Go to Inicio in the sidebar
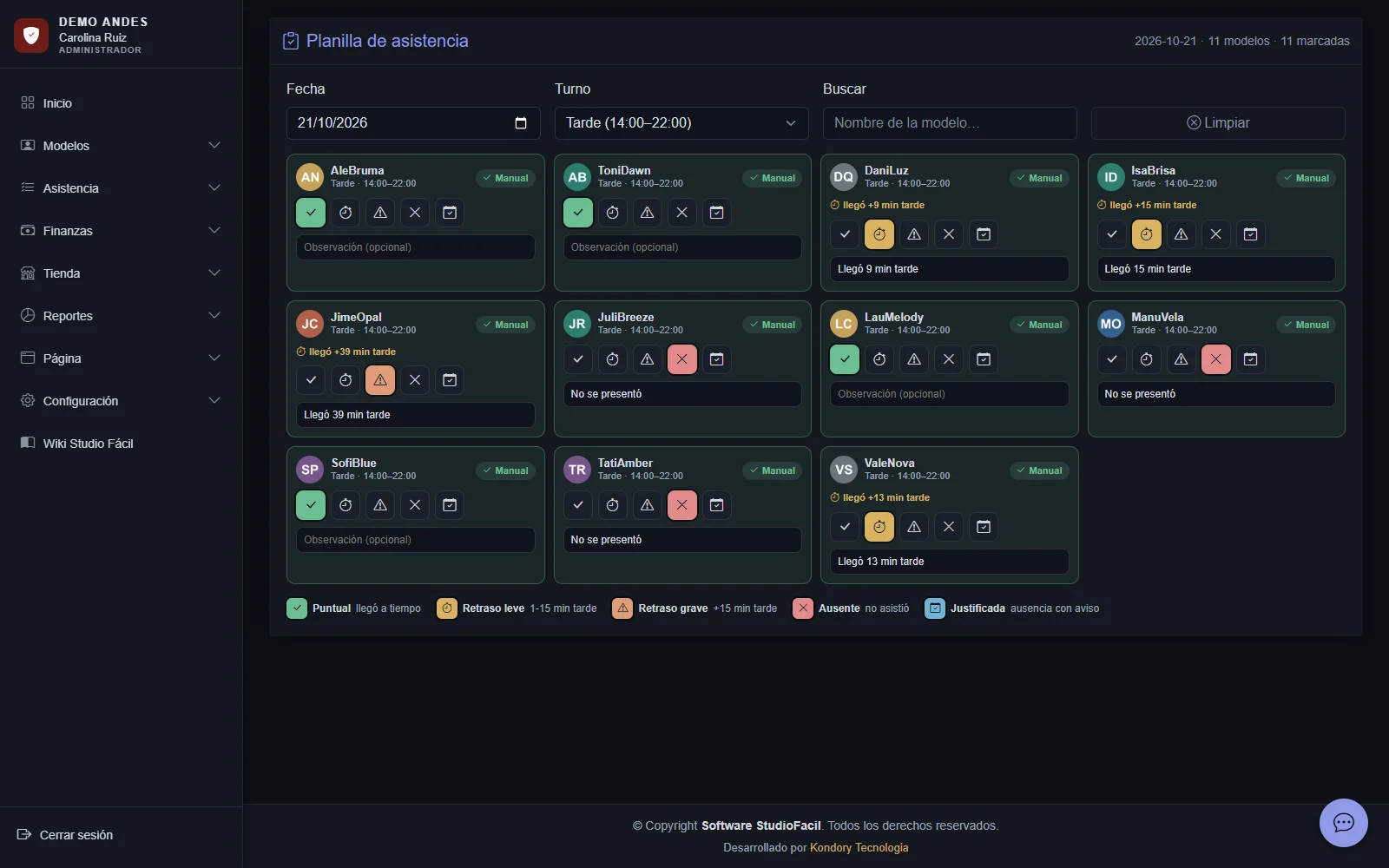Screen dimensions: 1389x868 [x=121, y=103]
